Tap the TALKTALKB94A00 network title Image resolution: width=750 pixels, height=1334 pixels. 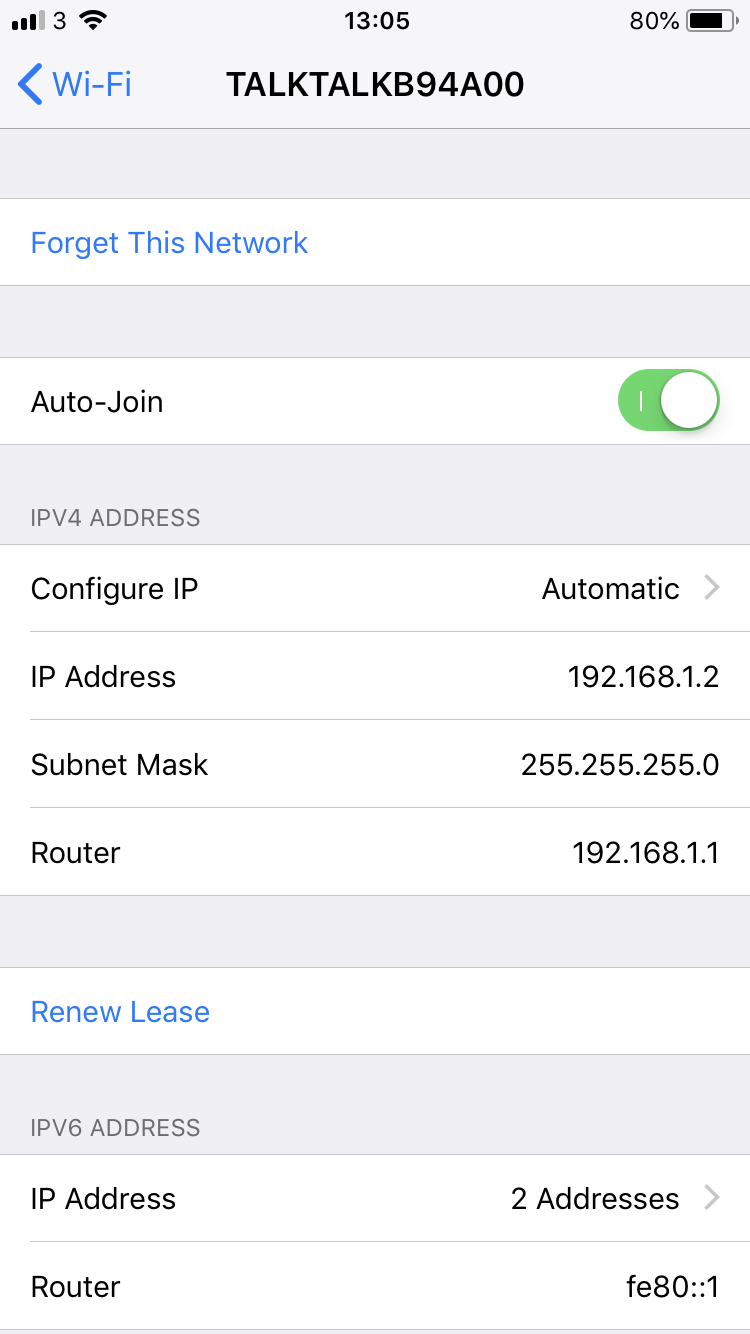coord(375,85)
